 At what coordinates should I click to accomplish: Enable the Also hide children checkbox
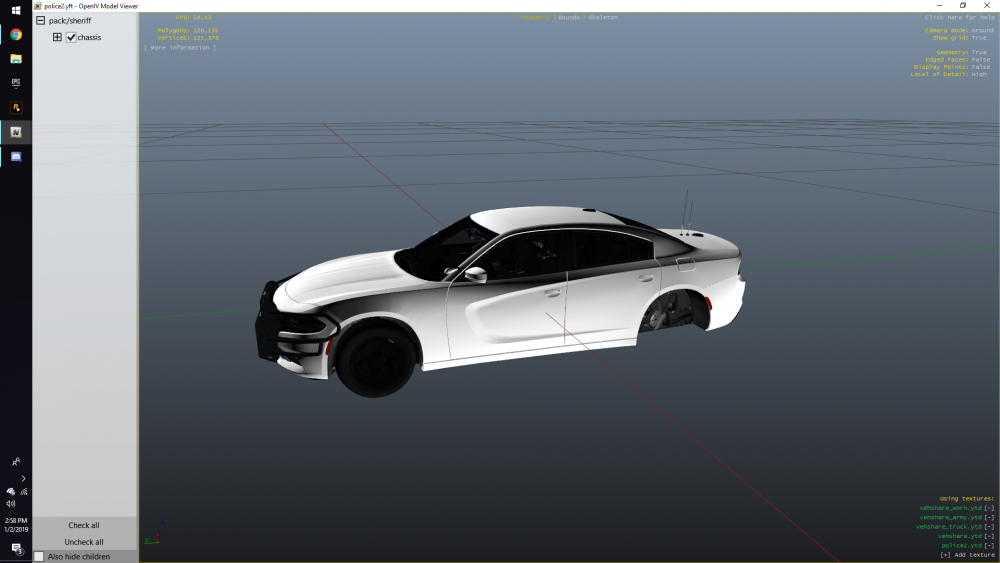[39, 557]
